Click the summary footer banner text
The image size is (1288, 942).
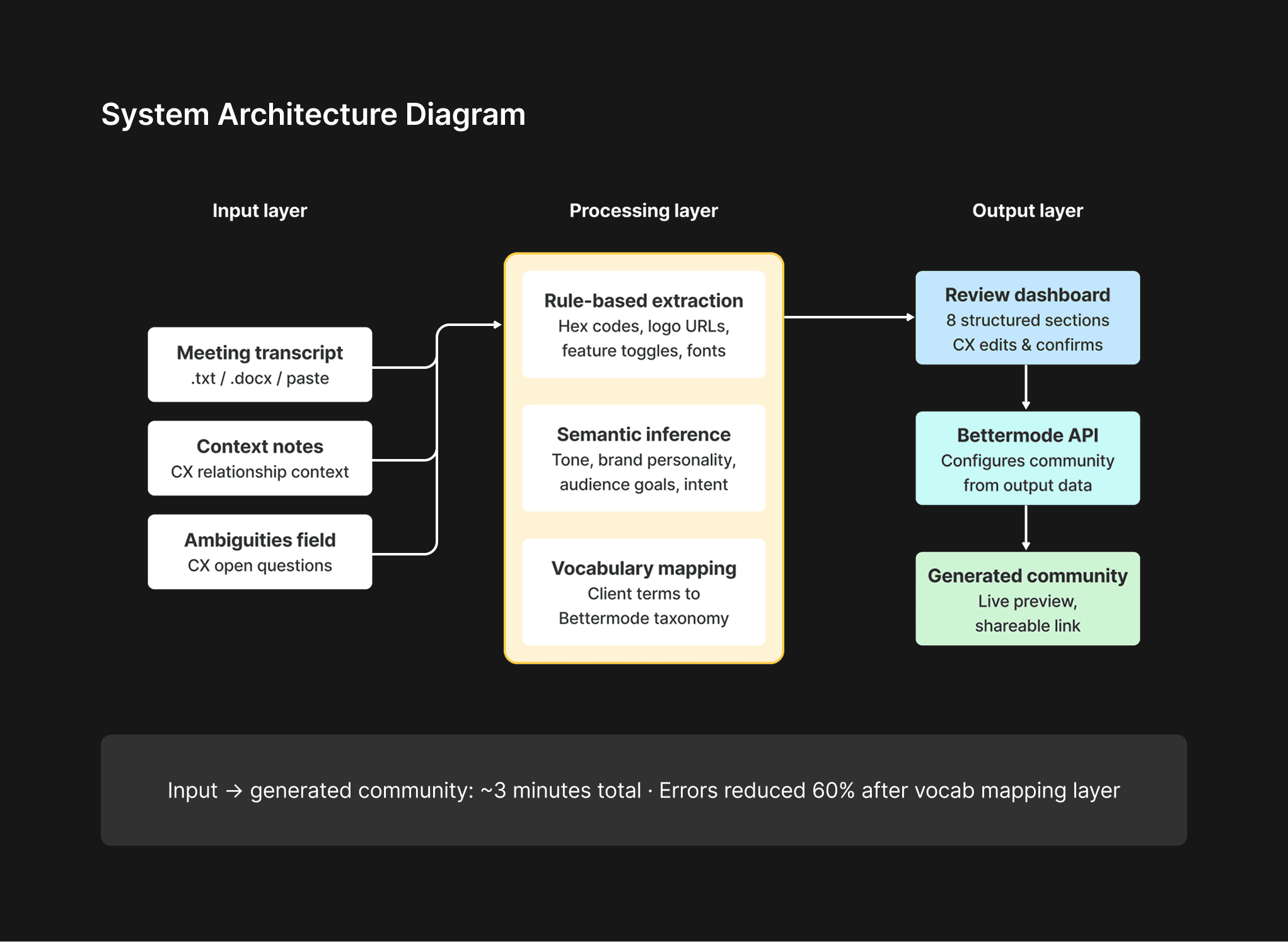click(644, 791)
